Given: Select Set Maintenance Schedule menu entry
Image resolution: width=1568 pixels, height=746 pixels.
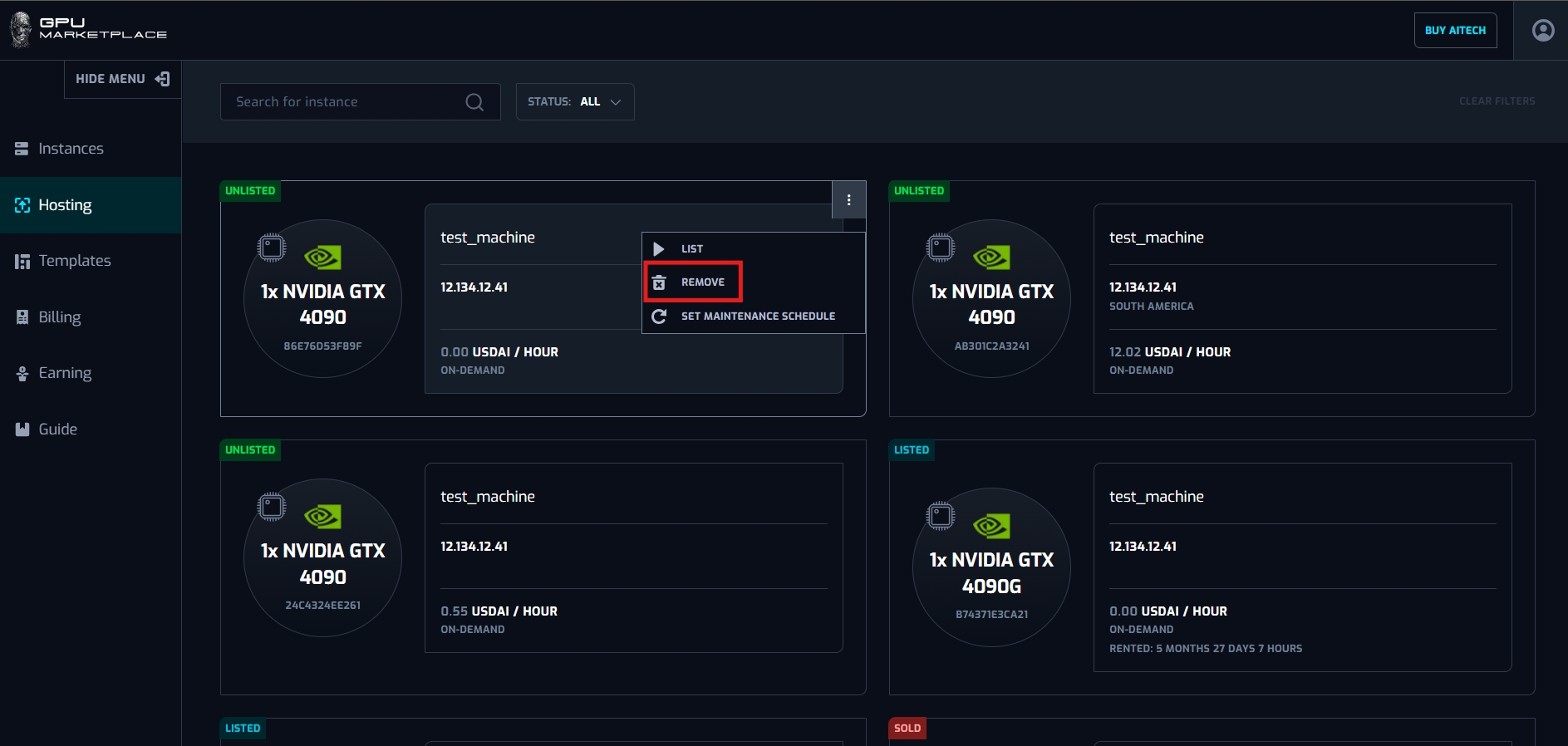Looking at the screenshot, I should tap(757, 317).
